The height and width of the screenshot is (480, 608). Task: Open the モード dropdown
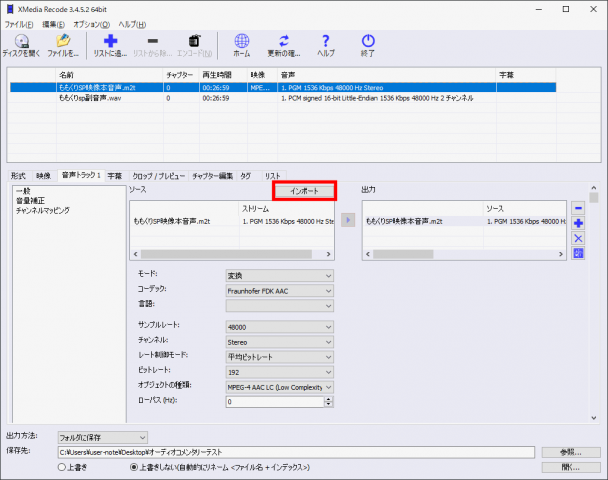[x=279, y=276]
